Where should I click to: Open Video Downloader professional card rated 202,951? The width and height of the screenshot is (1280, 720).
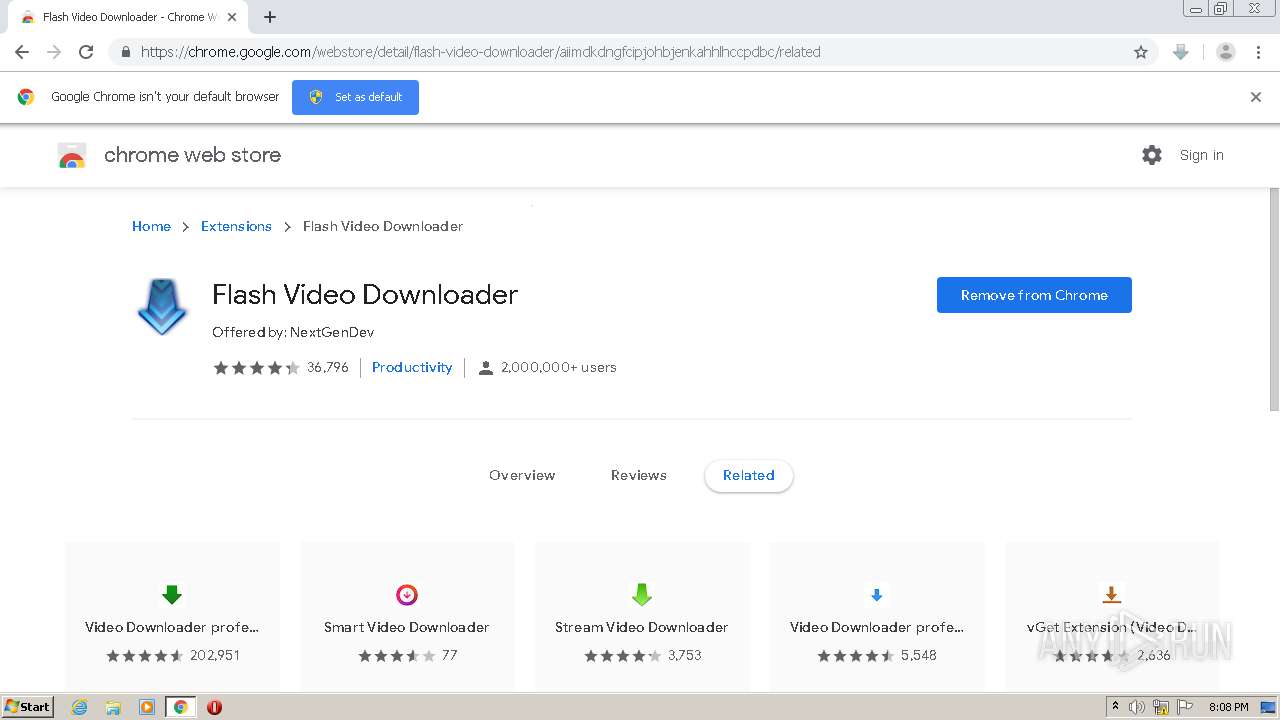pos(172,618)
